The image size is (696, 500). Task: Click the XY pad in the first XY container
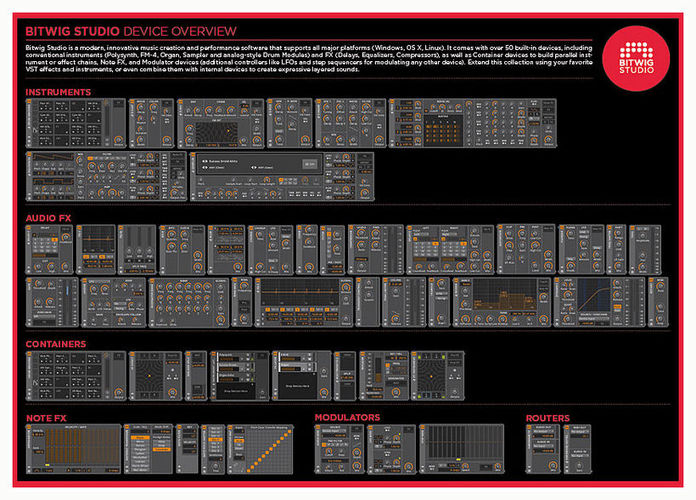click(150, 376)
